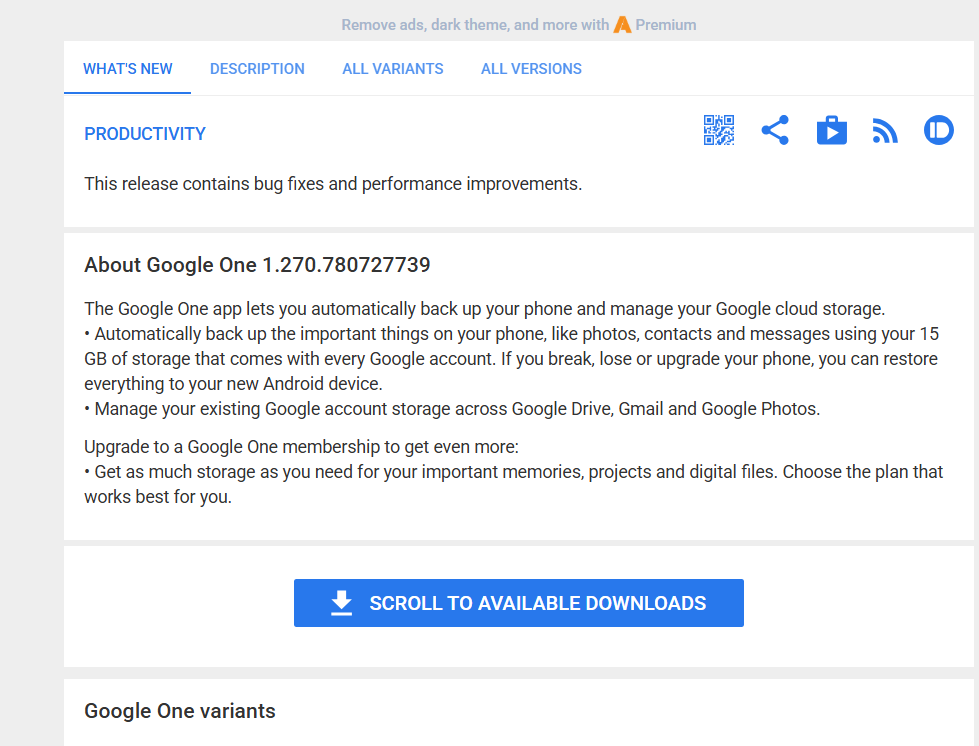Open the Description tab
The height and width of the screenshot is (746, 979).
257,69
